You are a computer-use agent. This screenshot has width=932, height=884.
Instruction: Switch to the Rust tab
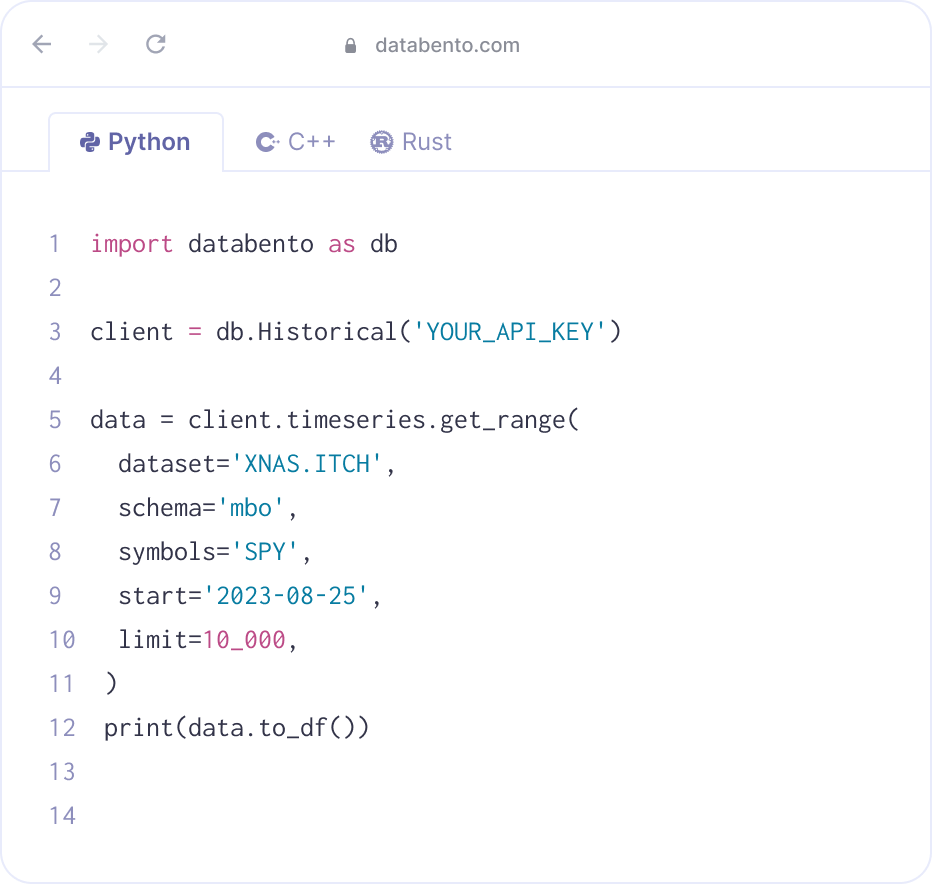tap(411, 142)
